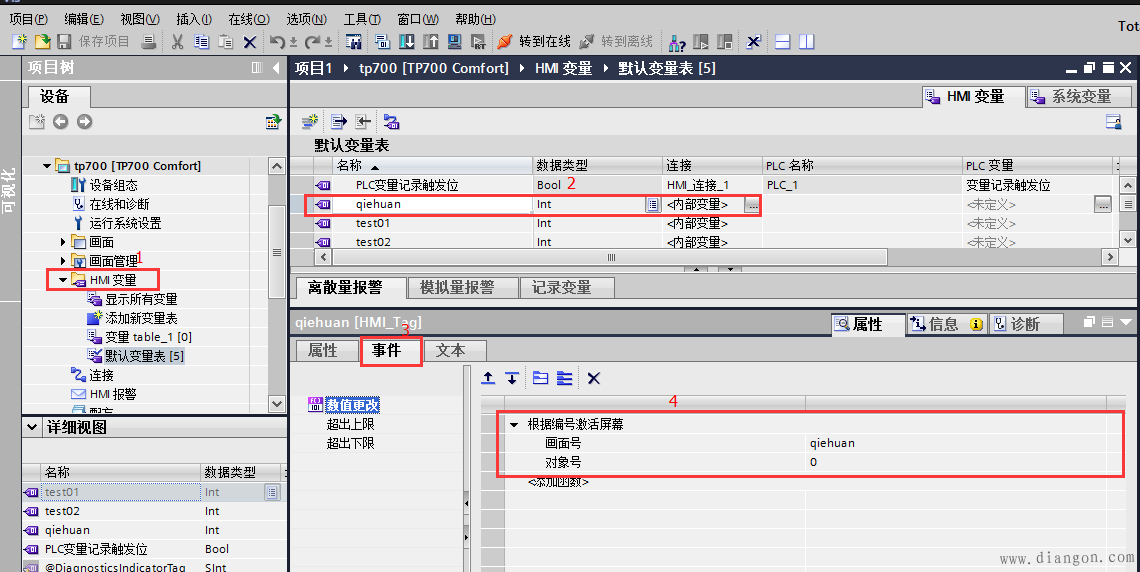Click the back arrow in project tree toolbar

pyautogui.click(x=60, y=121)
